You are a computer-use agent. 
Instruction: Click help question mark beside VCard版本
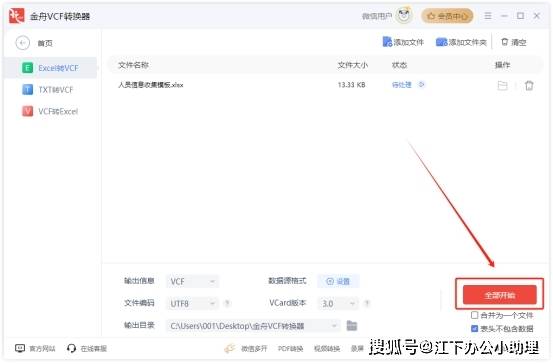point(367,303)
